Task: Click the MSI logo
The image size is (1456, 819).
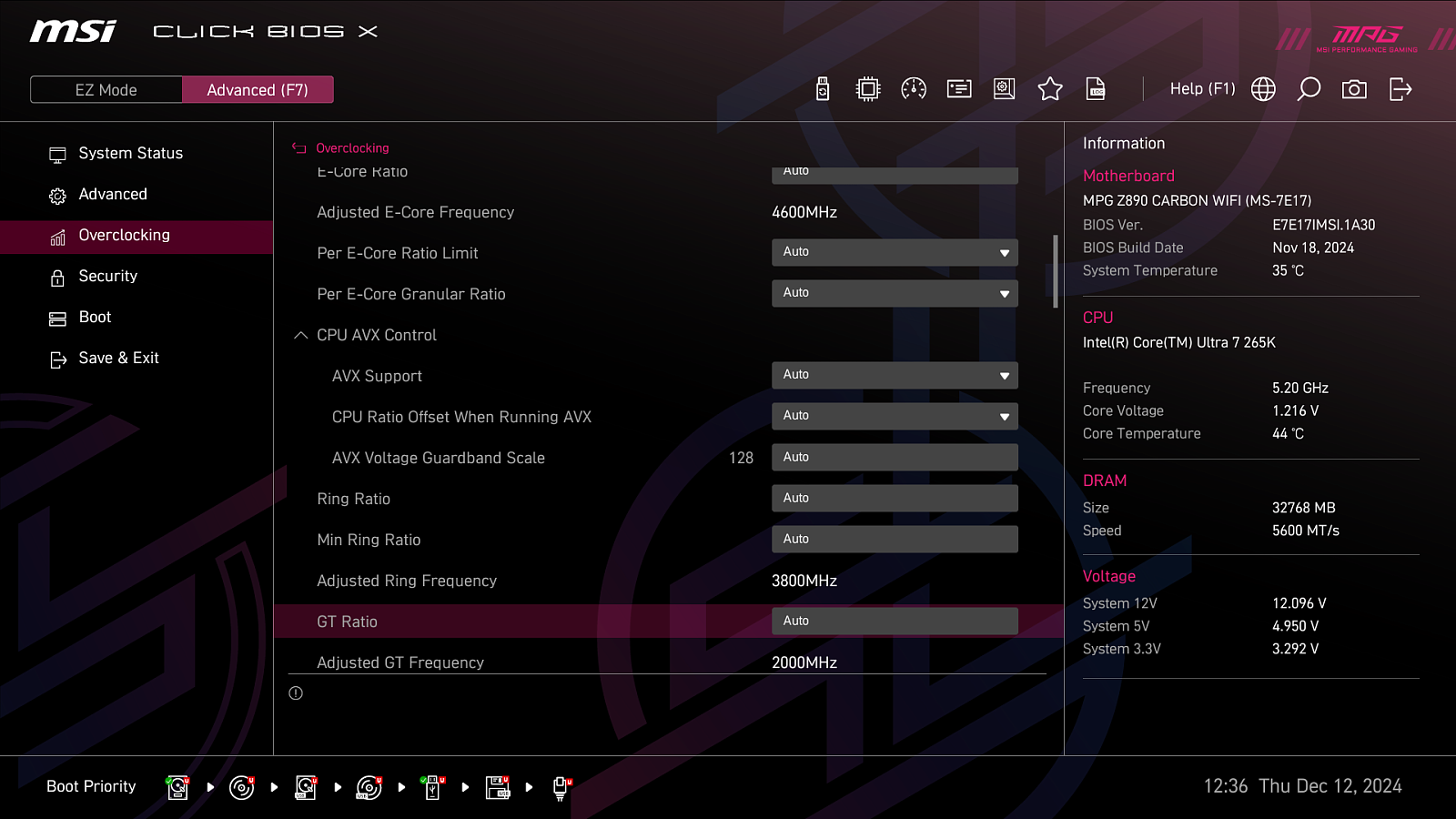Action: (x=73, y=32)
